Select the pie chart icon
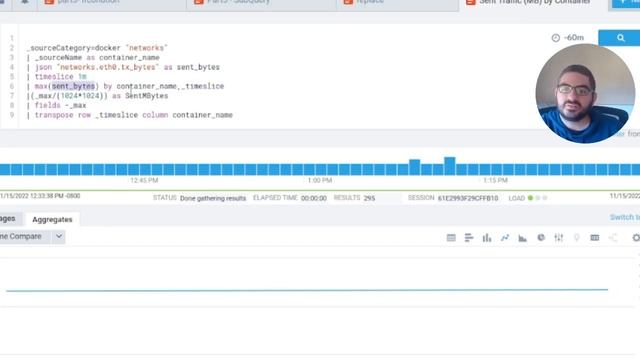Screen dimensions: 640x360 point(541,238)
